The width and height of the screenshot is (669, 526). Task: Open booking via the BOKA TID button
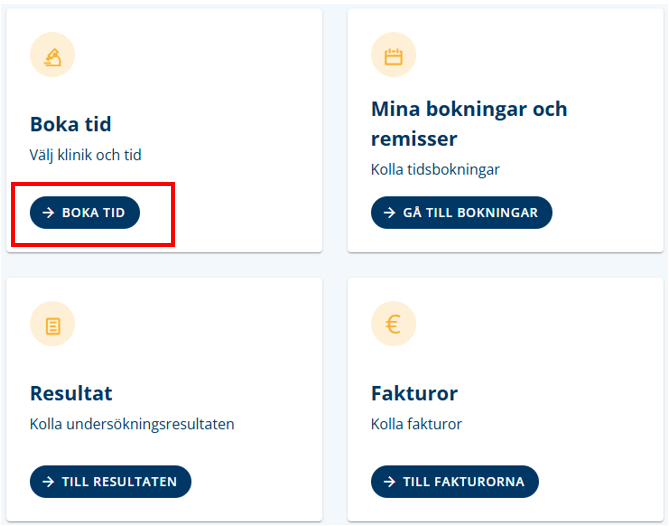85,212
